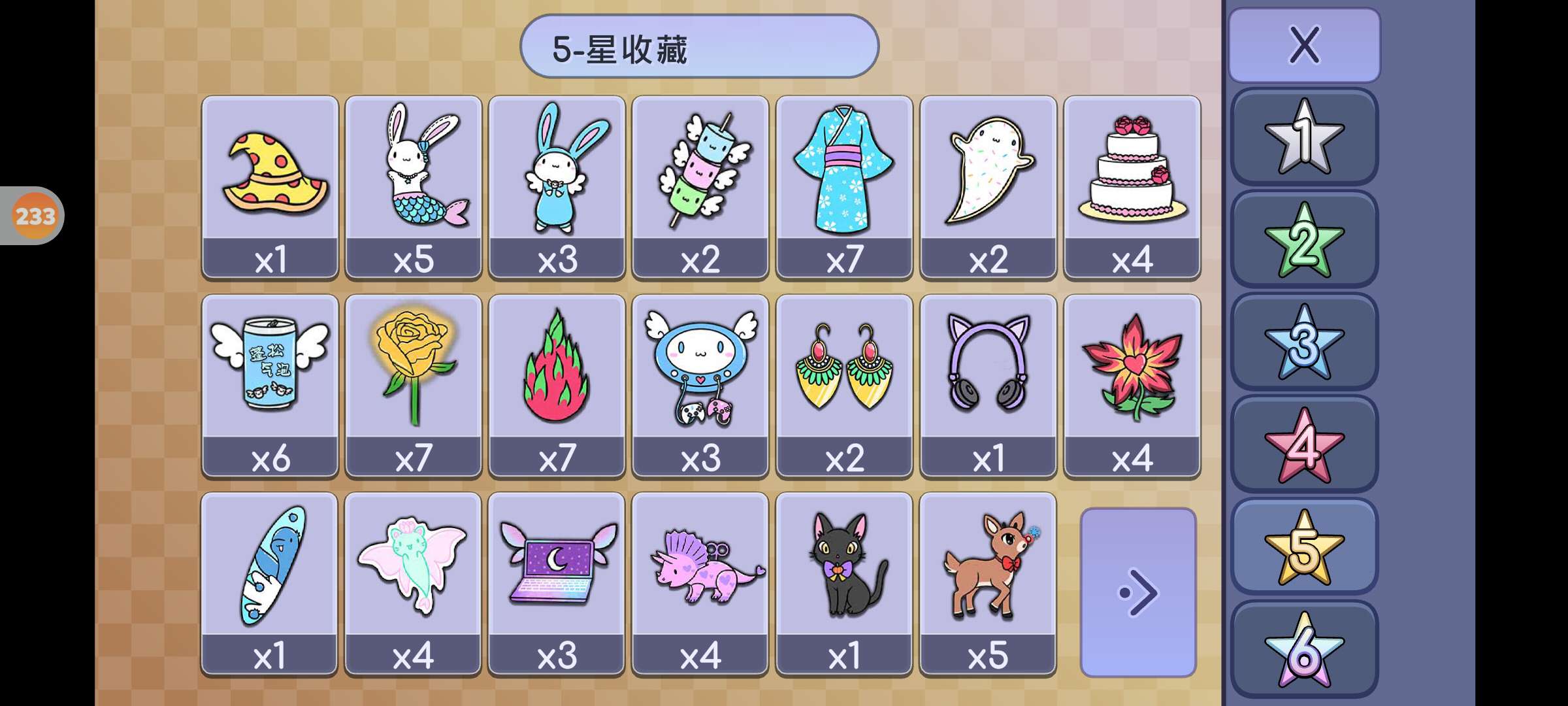Select the purple cat-ear headphones
Viewport: 1568px width, 706px height.
(988, 386)
